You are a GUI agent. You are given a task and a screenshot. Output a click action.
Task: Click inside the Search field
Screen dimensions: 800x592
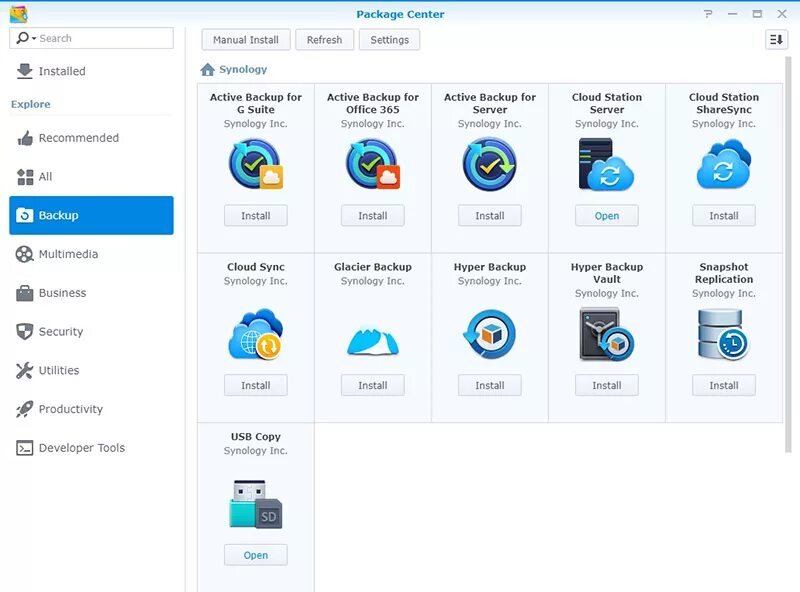coord(91,38)
